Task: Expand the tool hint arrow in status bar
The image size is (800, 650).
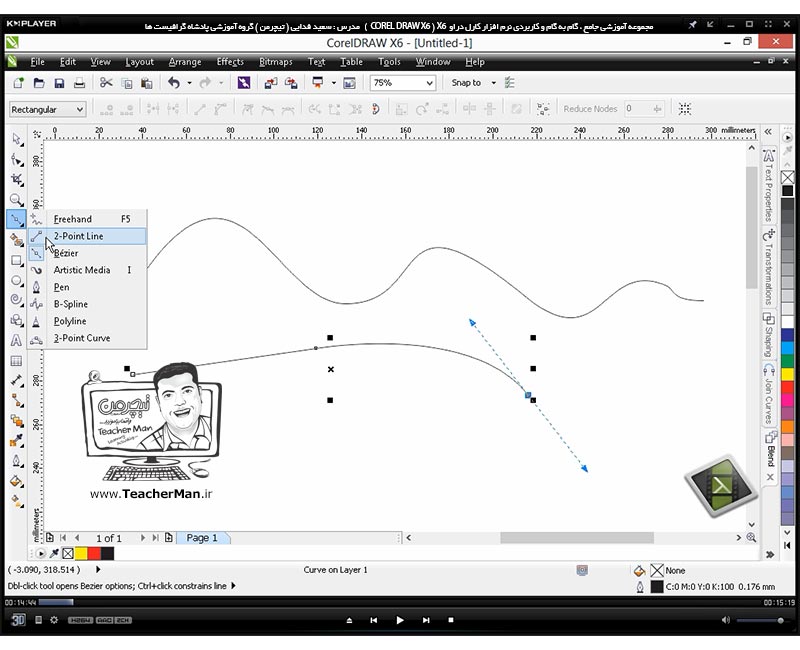Action: [x=233, y=586]
